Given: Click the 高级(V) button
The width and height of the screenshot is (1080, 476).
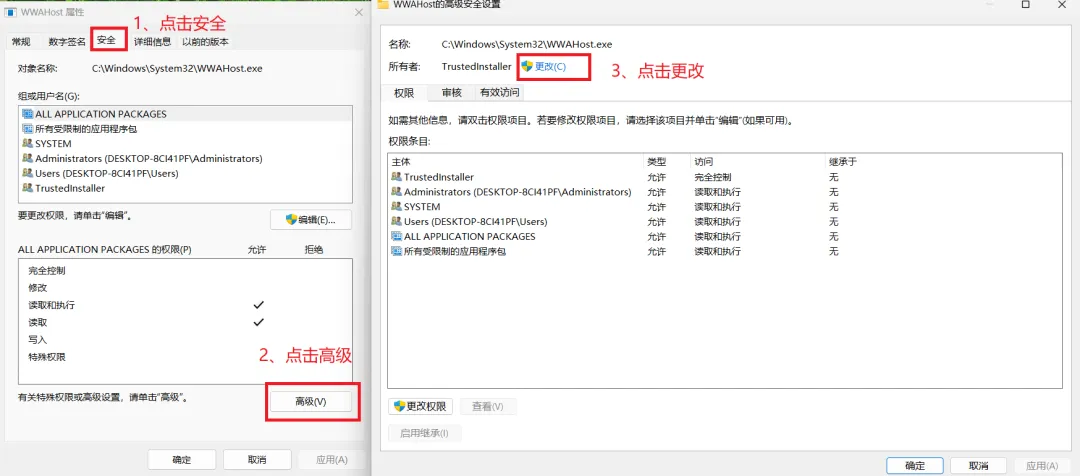Looking at the screenshot, I should point(311,402).
